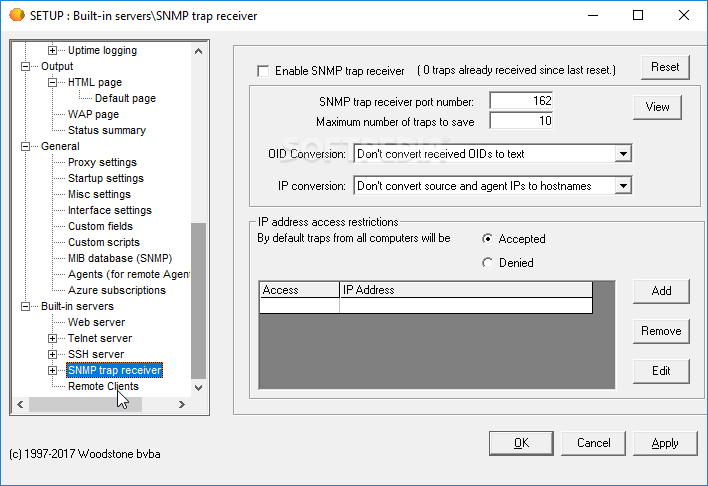Image resolution: width=708 pixels, height=486 pixels.
Task: Click the SETUP window title icon
Action: point(17,15)
